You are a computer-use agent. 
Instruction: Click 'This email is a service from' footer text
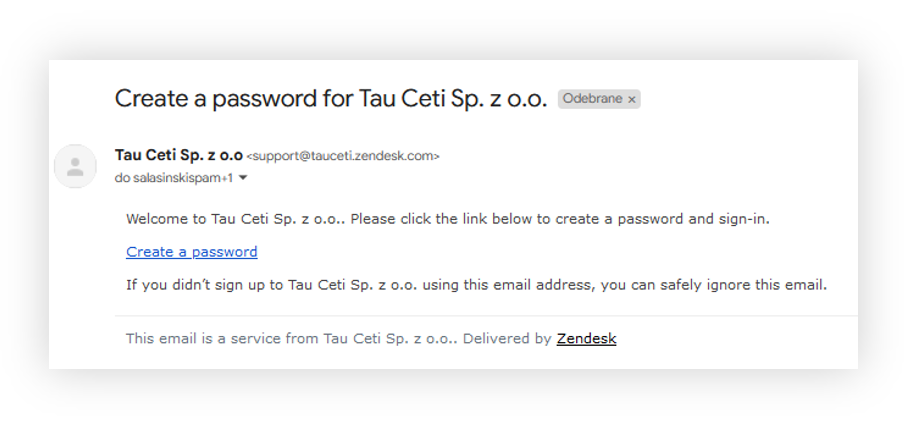(223, 339)
